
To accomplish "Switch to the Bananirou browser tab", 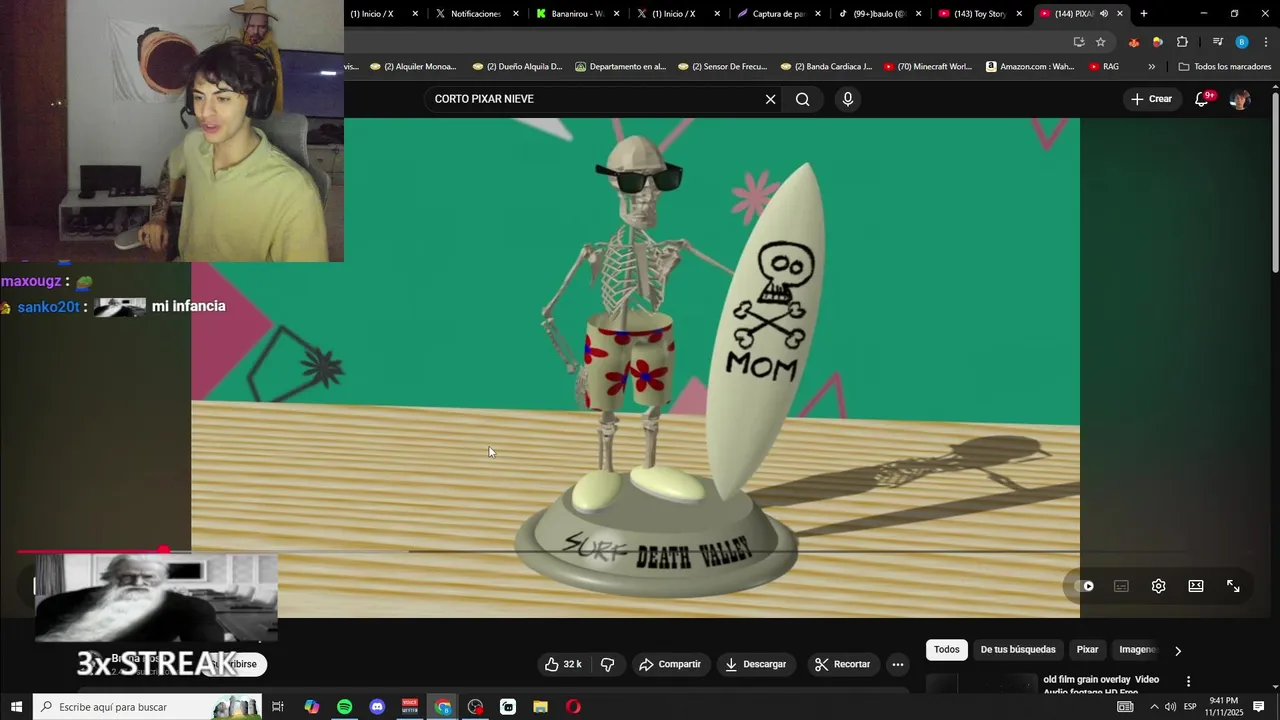I will pyautogui.click(x=575, y=14).
